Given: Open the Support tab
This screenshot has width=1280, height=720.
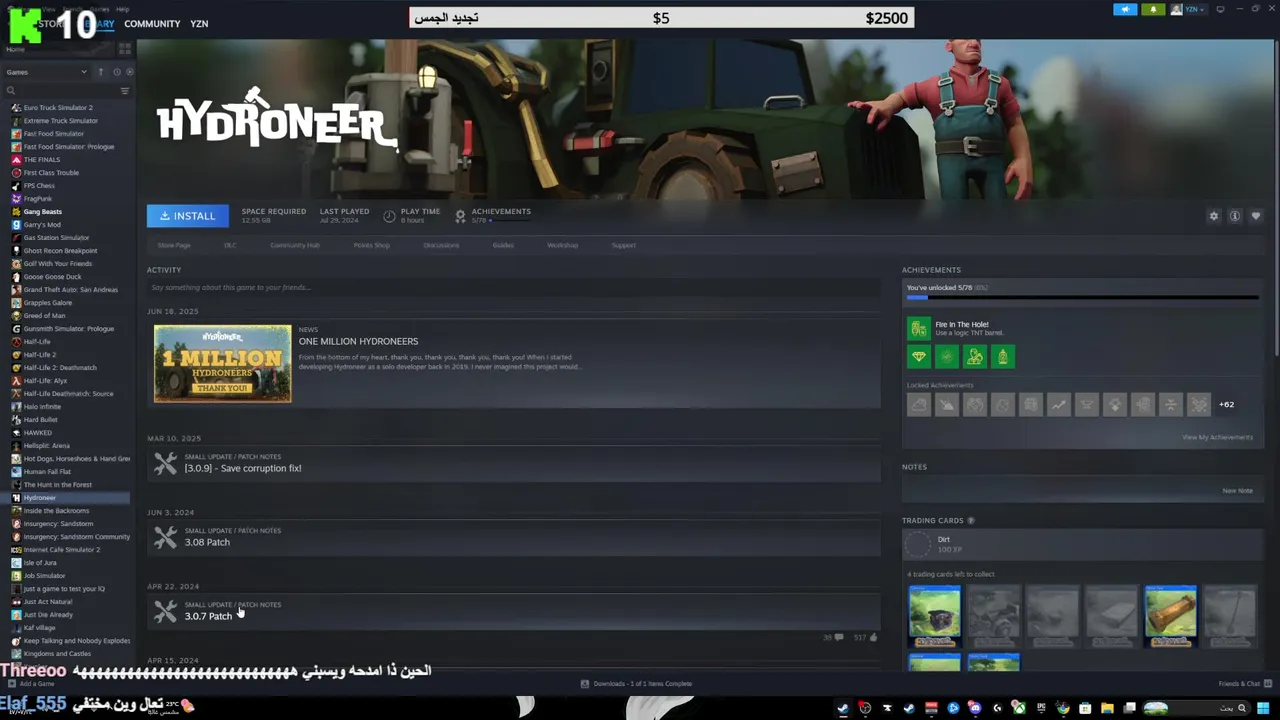Looking at the screenshot, I should tap(623, 245).
